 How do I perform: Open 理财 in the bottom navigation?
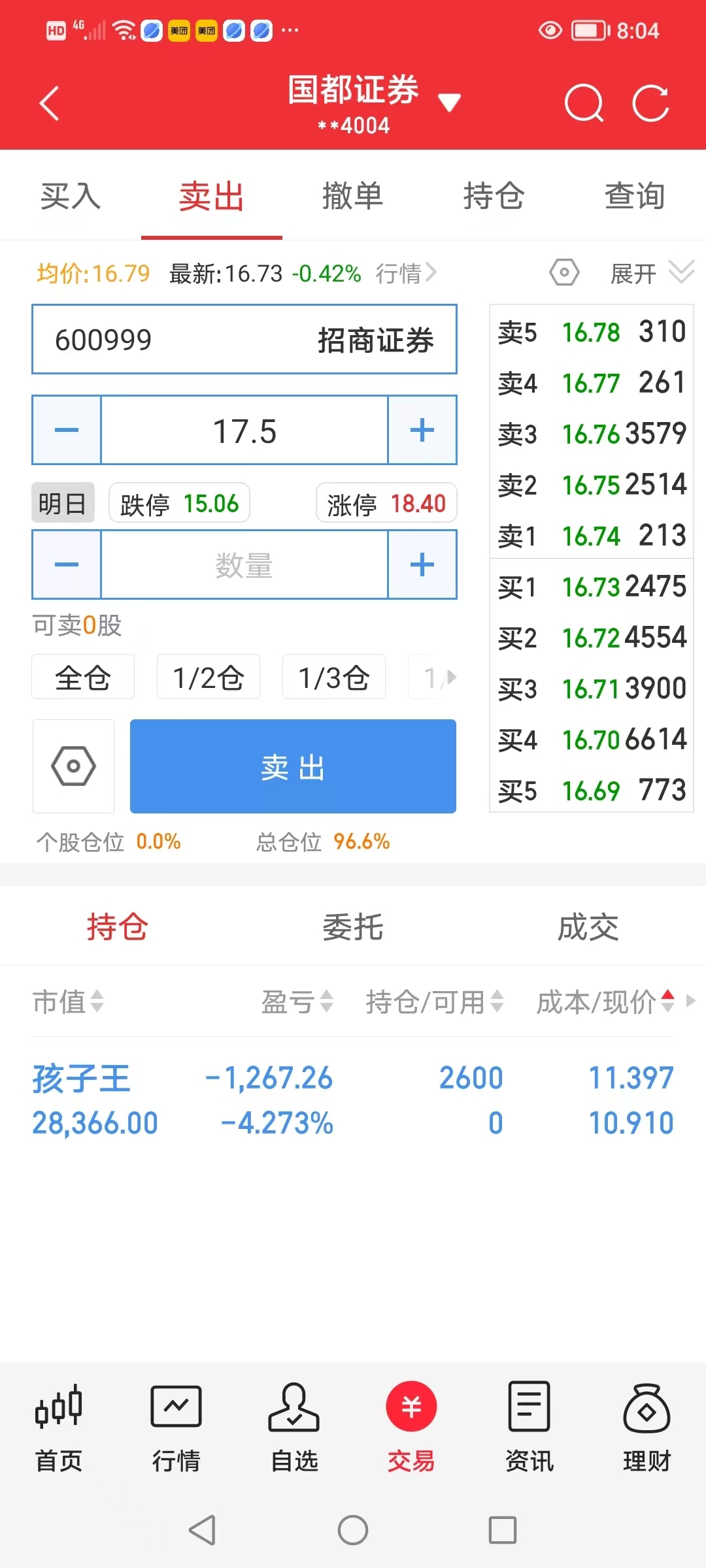647,1427
